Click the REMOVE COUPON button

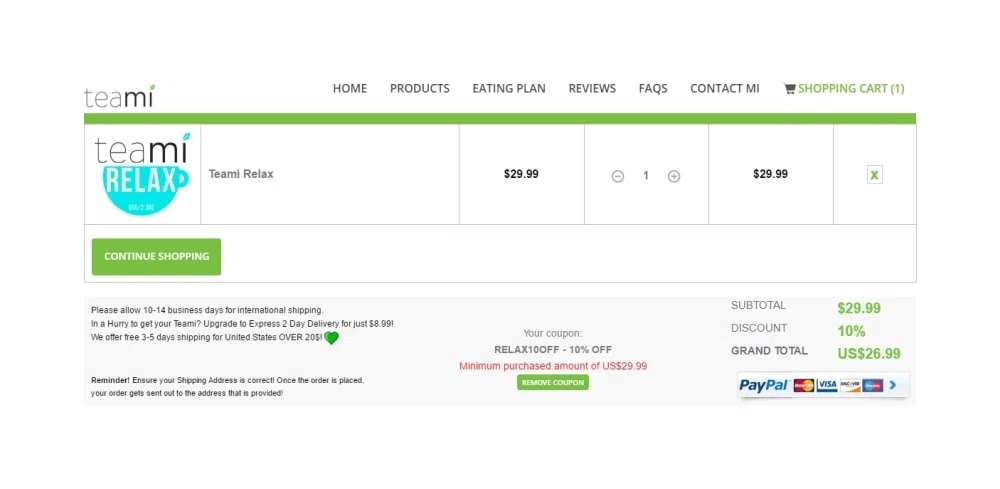click(x=553, y=383)
